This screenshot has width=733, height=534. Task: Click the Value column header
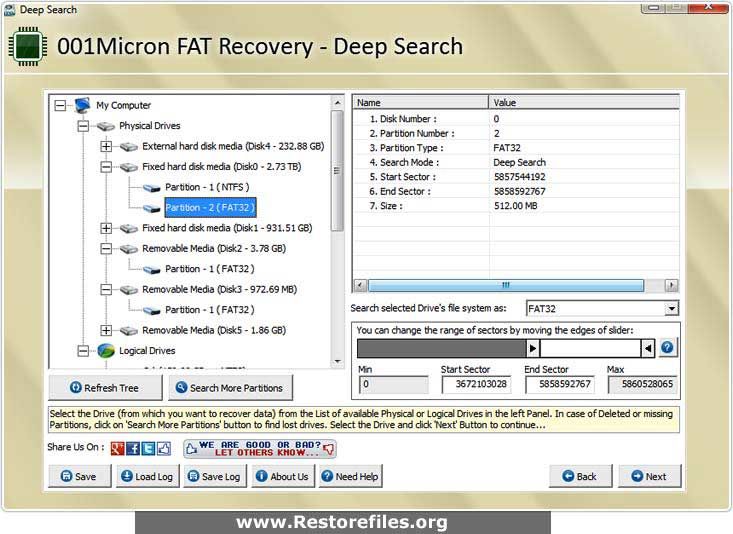pos(584,102)
